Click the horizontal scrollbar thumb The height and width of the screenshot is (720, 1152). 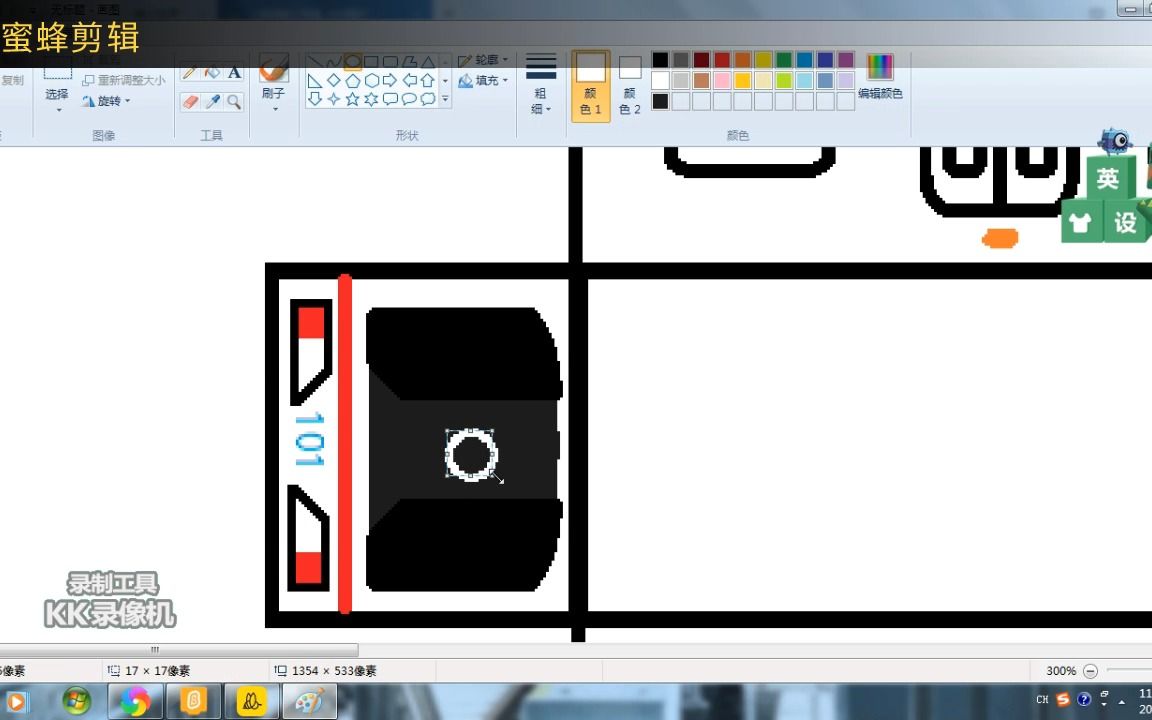pos(179,649)
